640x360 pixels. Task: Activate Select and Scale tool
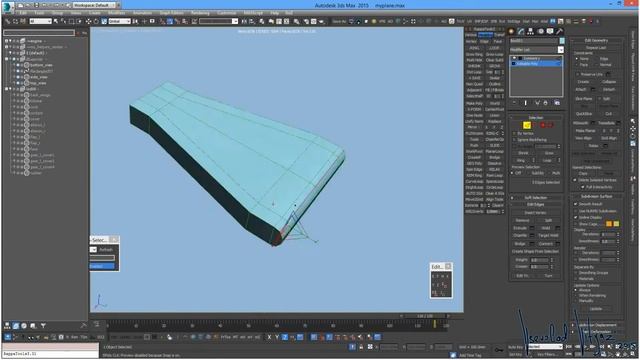click(104, 21)
